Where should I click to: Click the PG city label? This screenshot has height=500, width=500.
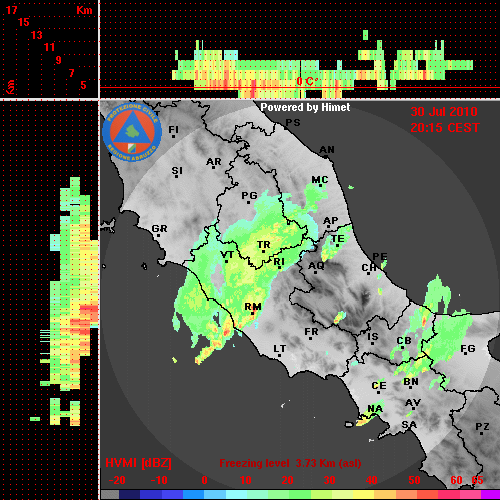coord(249,195)
